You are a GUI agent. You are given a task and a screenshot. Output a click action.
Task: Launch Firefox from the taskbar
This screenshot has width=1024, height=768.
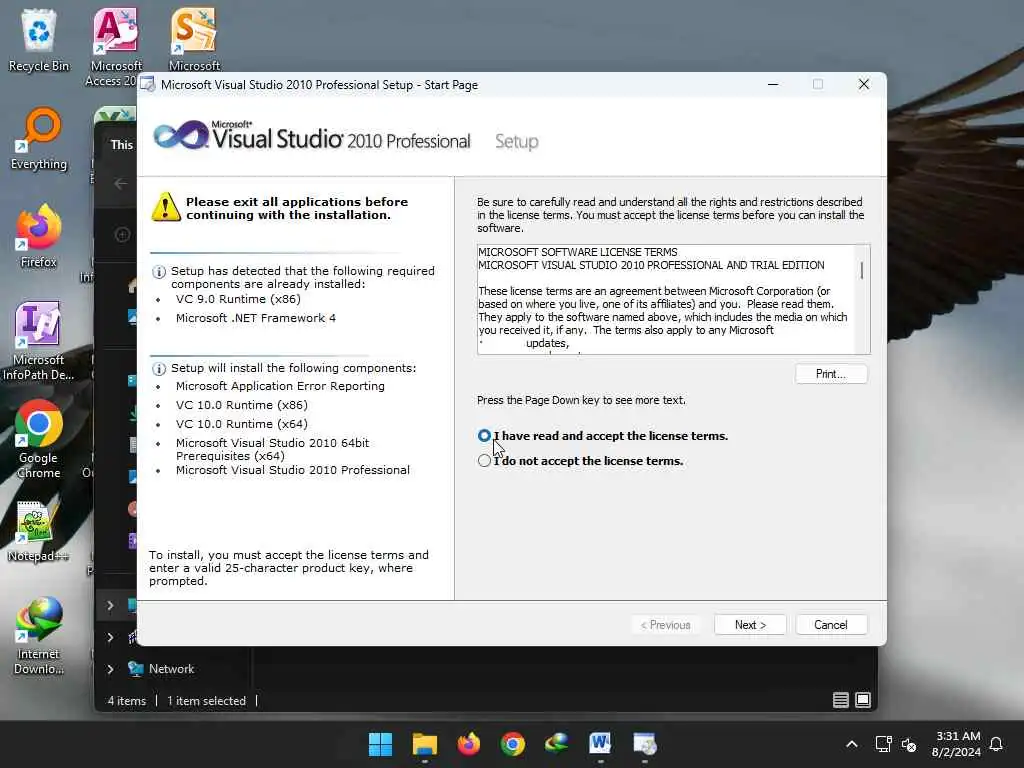coord(468,744)
